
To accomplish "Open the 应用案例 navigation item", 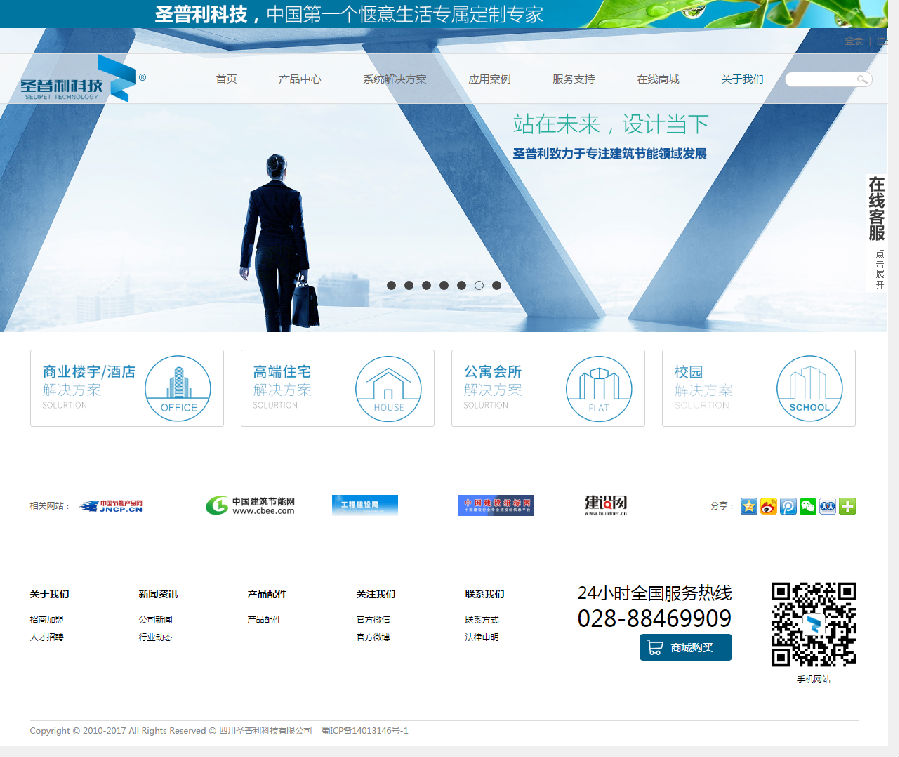I will (x=489, y=79).
